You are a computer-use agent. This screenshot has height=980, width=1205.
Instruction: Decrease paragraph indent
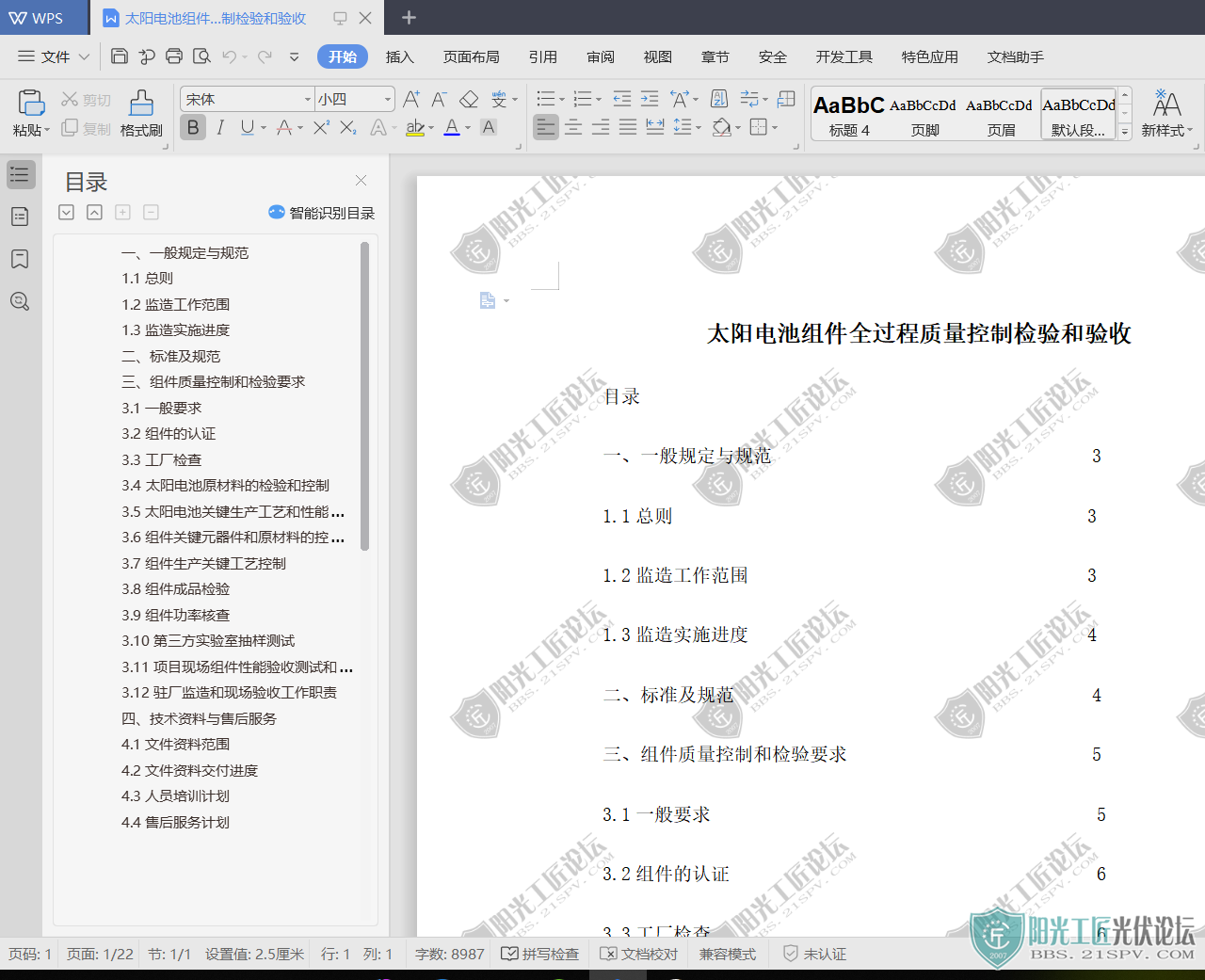(x=622, y=99)
